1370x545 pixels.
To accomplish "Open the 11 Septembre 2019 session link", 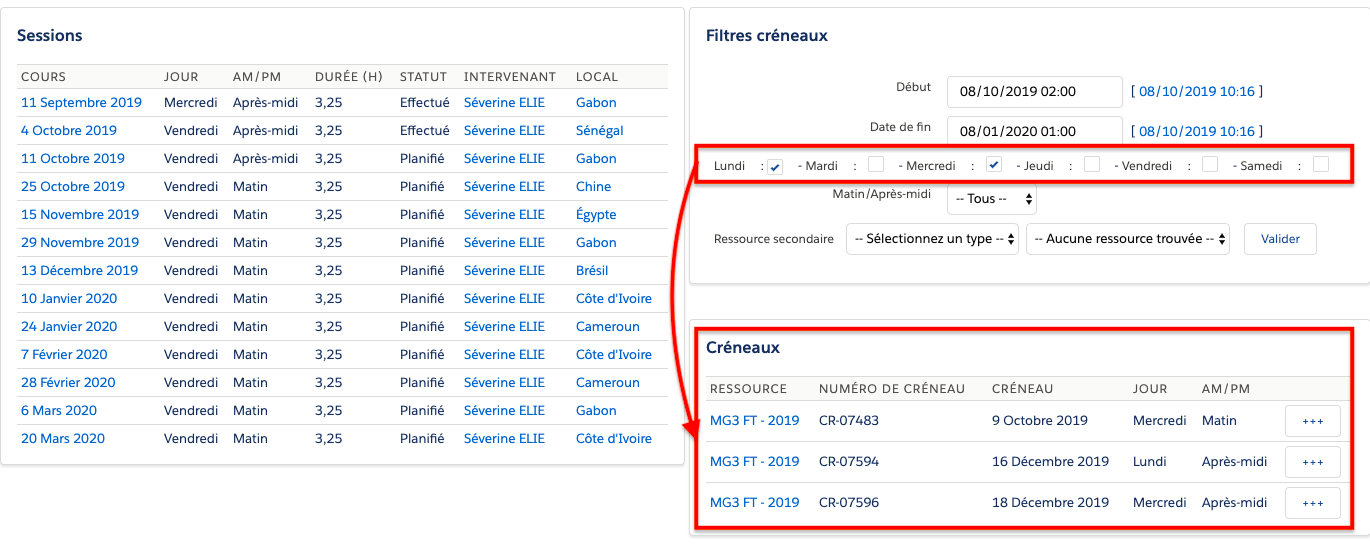I will click(81, 103).
